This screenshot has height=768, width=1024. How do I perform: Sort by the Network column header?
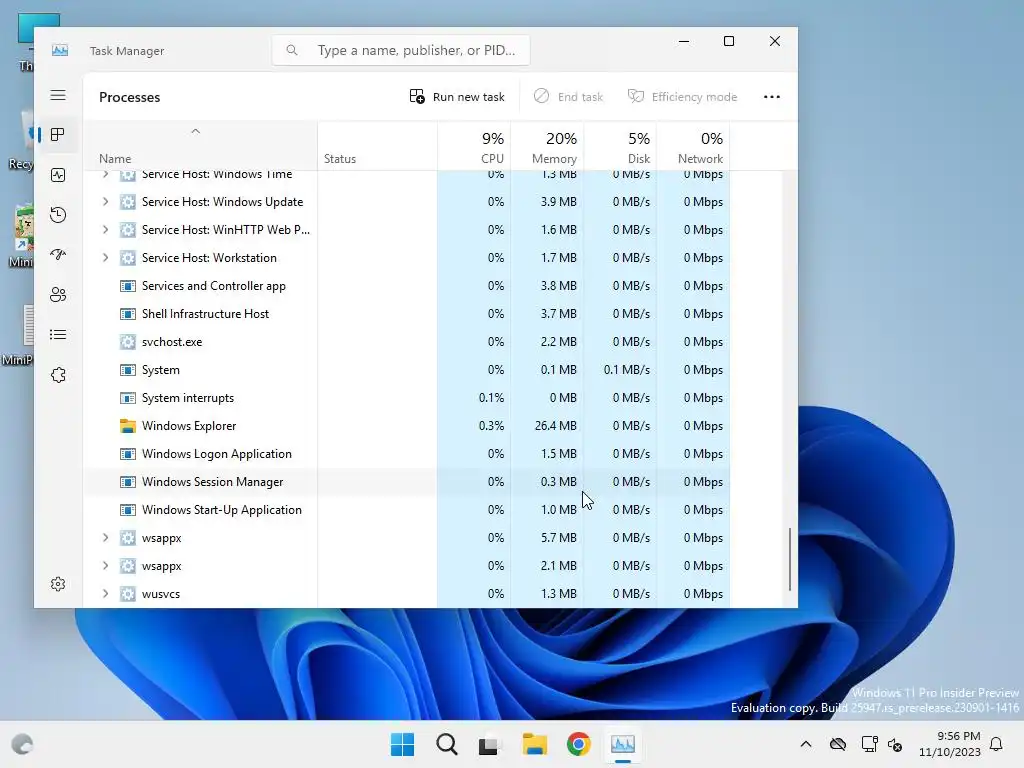click(x=694, y=146)
